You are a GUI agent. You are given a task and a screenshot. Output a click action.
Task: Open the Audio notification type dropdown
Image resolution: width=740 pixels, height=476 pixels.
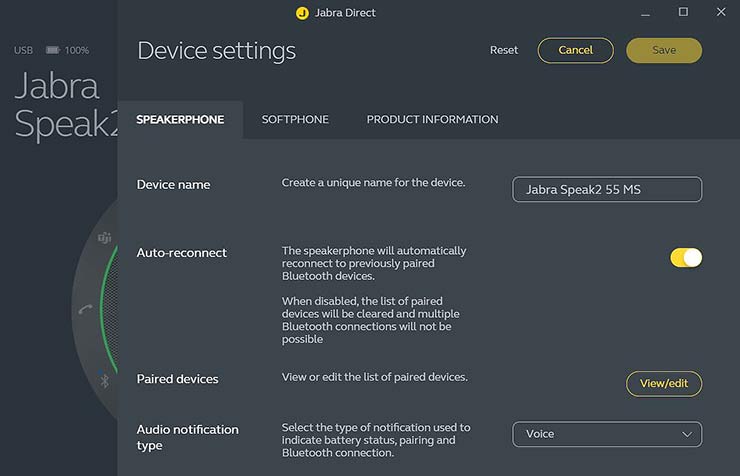(607, 434)
